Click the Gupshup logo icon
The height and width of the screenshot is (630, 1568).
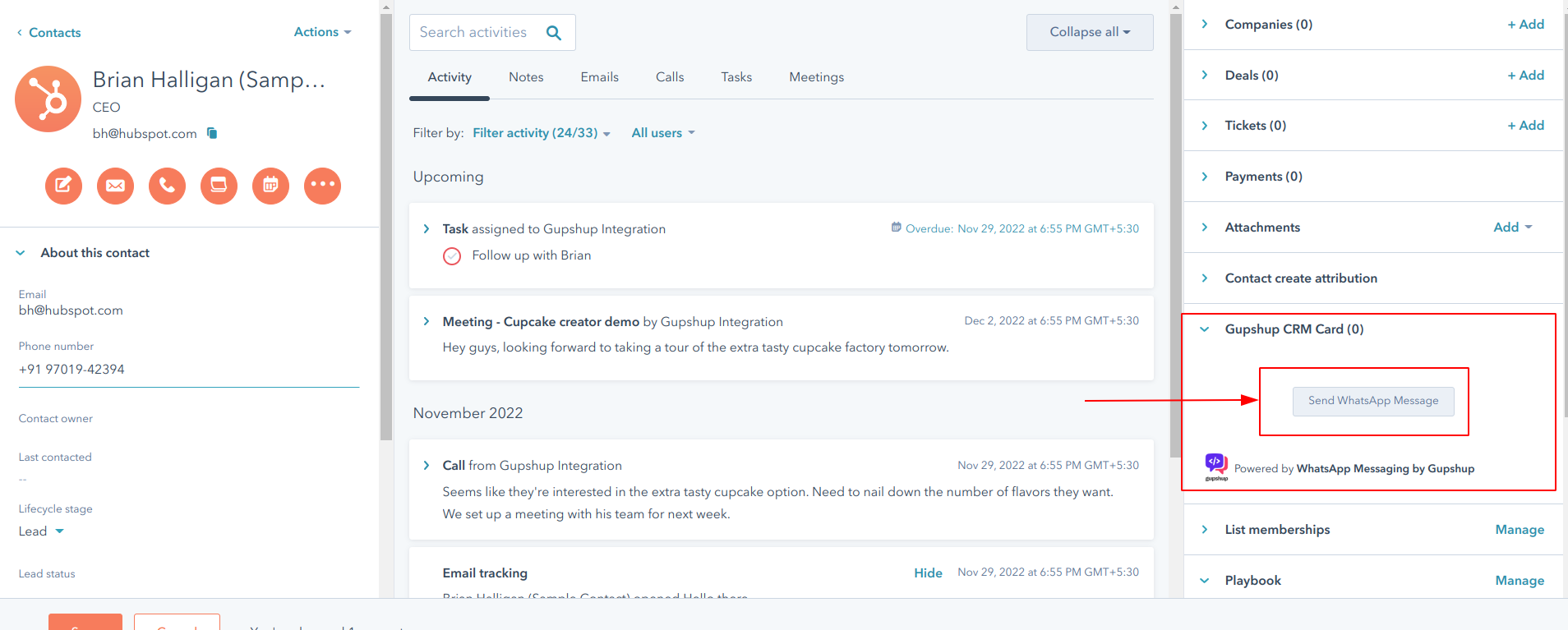pos(1216,467)
